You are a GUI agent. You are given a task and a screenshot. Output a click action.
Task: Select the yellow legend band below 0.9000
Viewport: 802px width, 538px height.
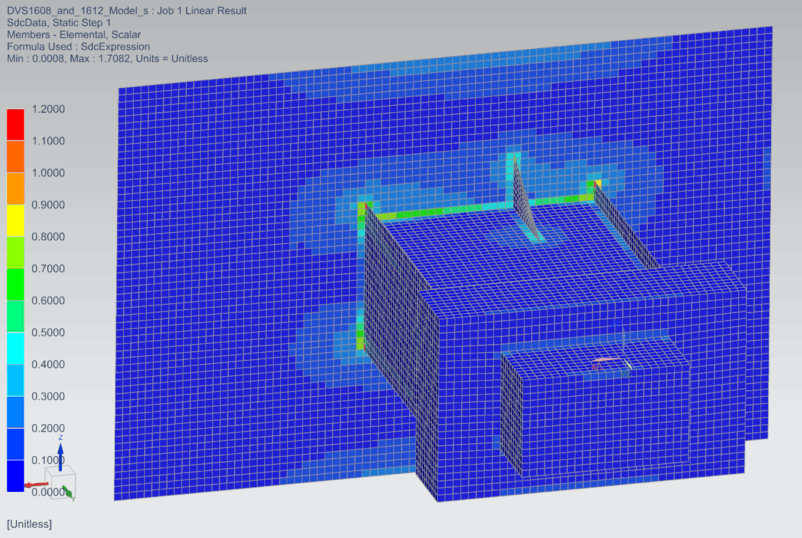15,220
